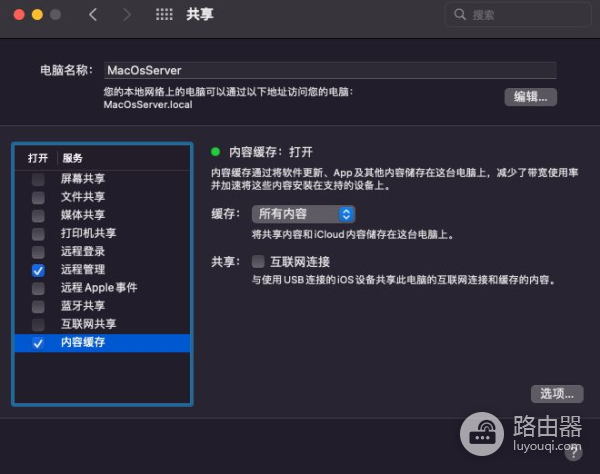Select 远程 Apple 事件 service row

(102, 288)
